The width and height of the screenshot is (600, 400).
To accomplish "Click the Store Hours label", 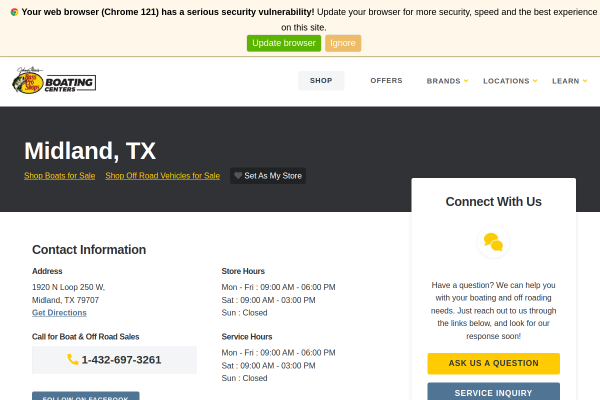I will coord(243,271).
